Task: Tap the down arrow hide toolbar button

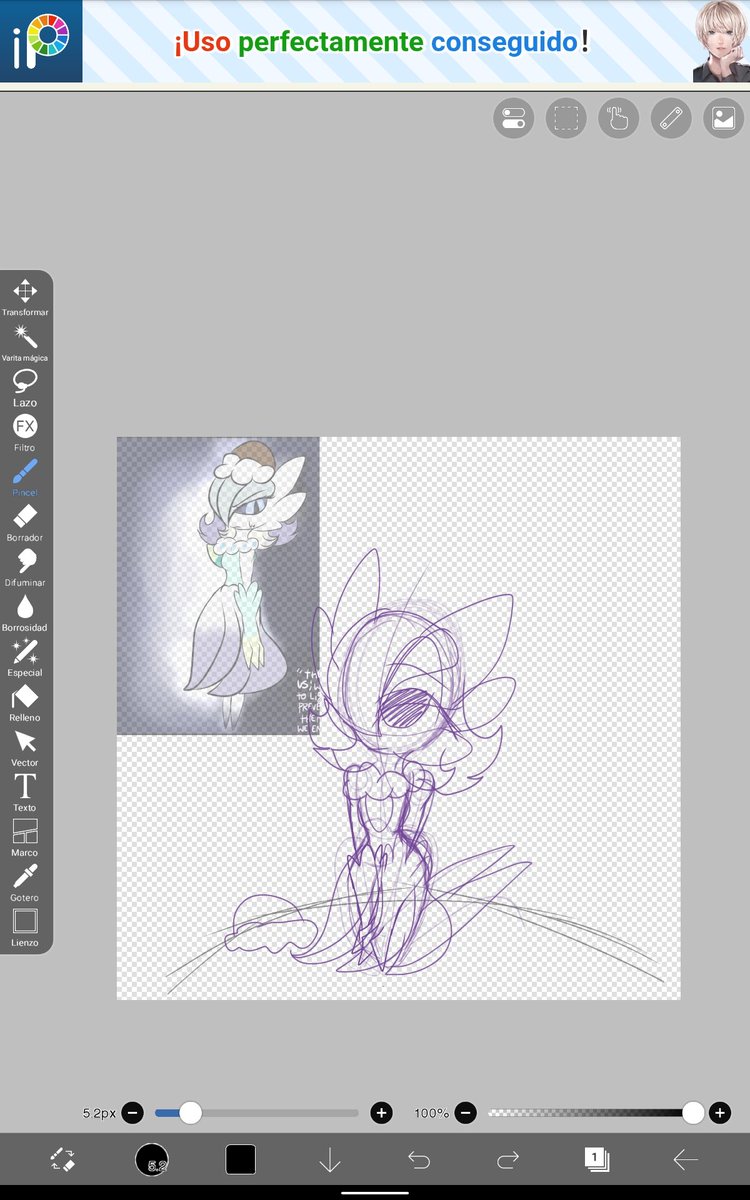Action: [329, 1160]
